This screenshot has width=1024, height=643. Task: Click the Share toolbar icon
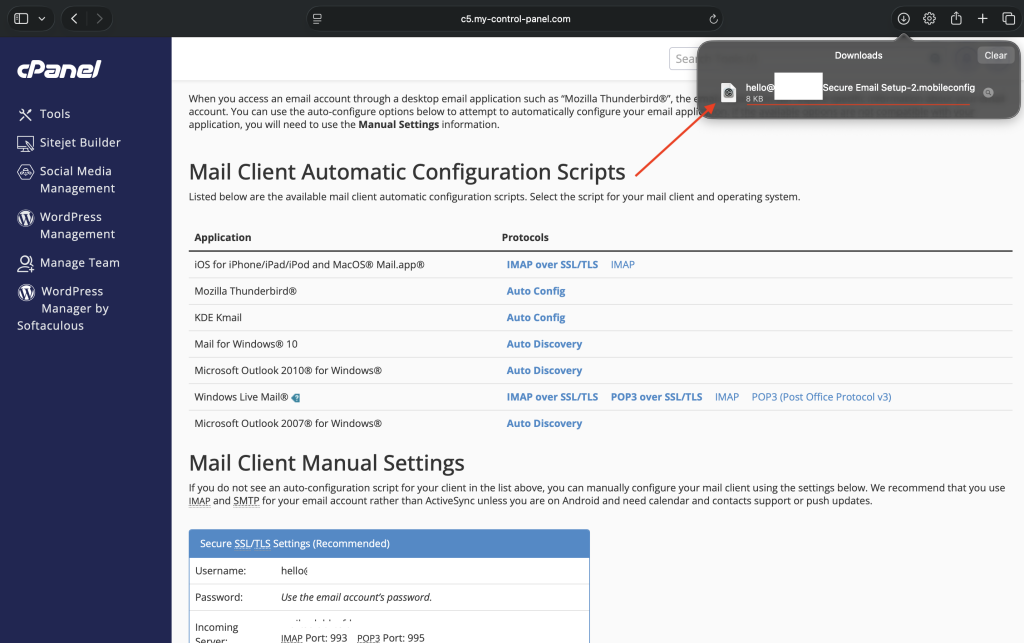click(956, 18)
